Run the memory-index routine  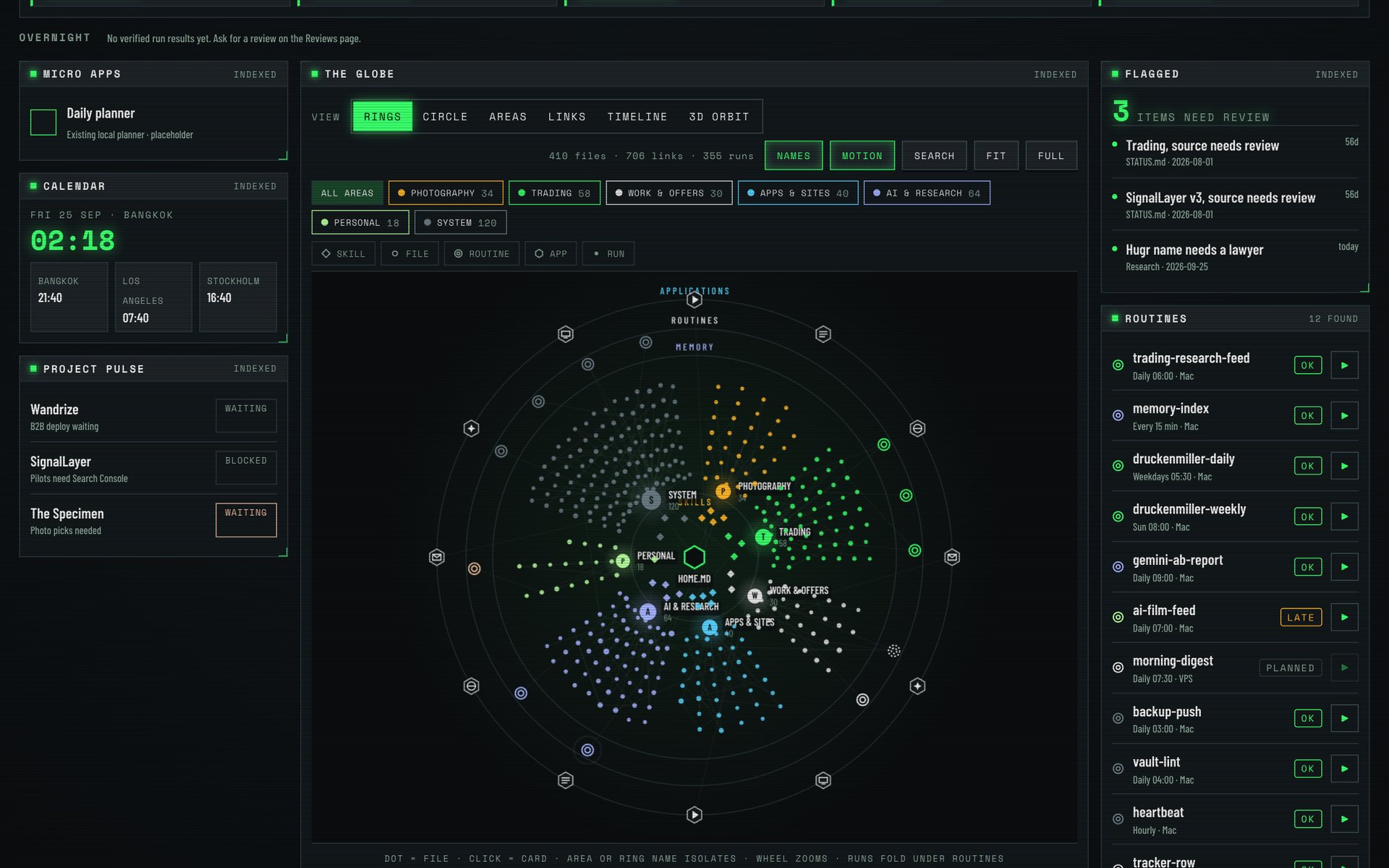tap(1344, 416)
